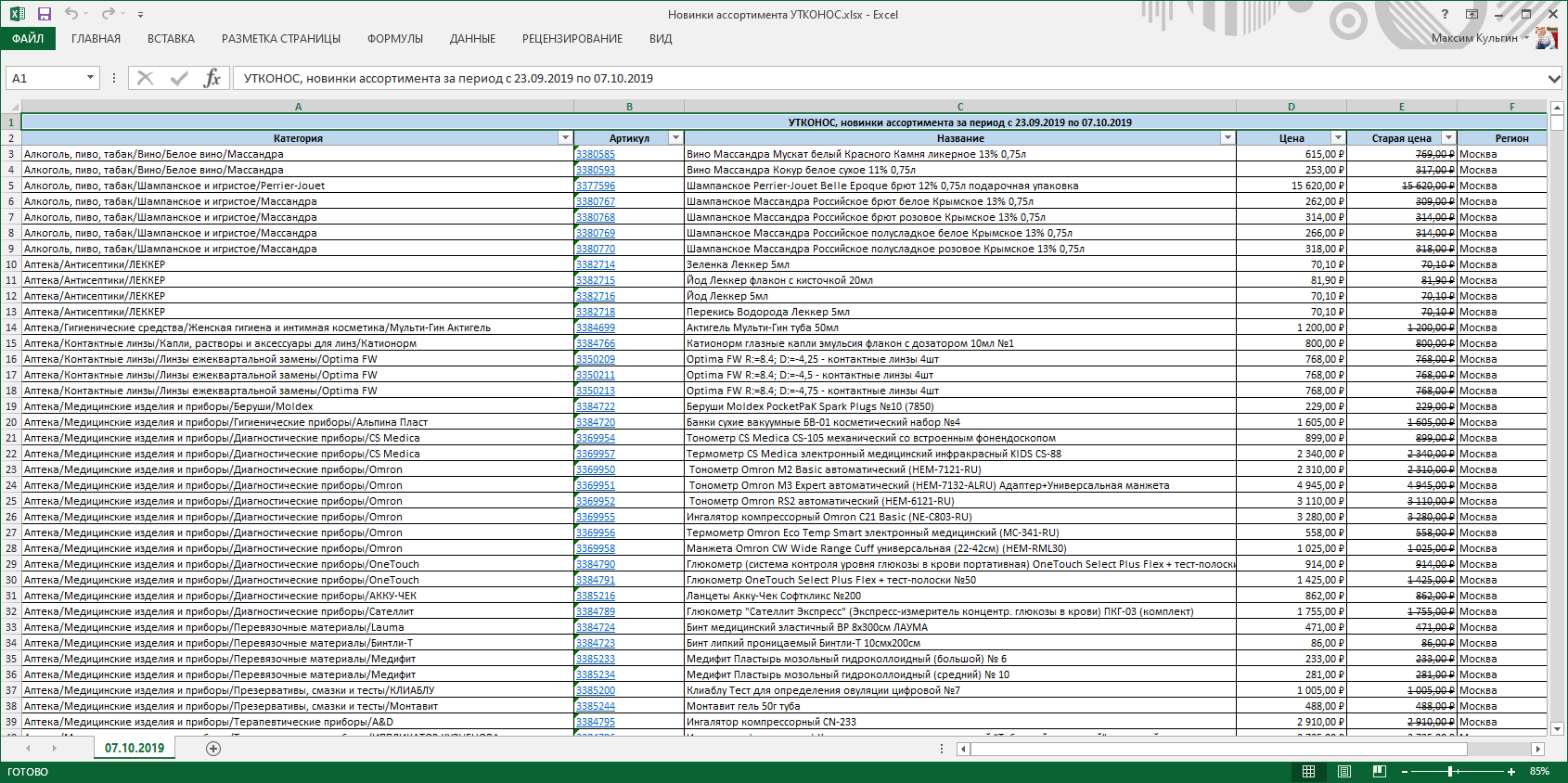1568x783 pixels.
Task: Click the Help question mark icon
Action: [1445, 14]
